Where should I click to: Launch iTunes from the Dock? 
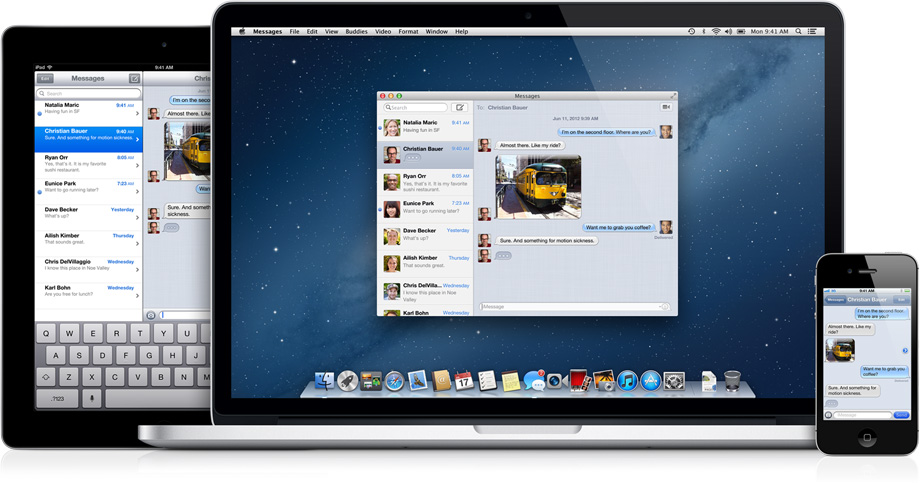pyautogui.click(x=627, y=381)
